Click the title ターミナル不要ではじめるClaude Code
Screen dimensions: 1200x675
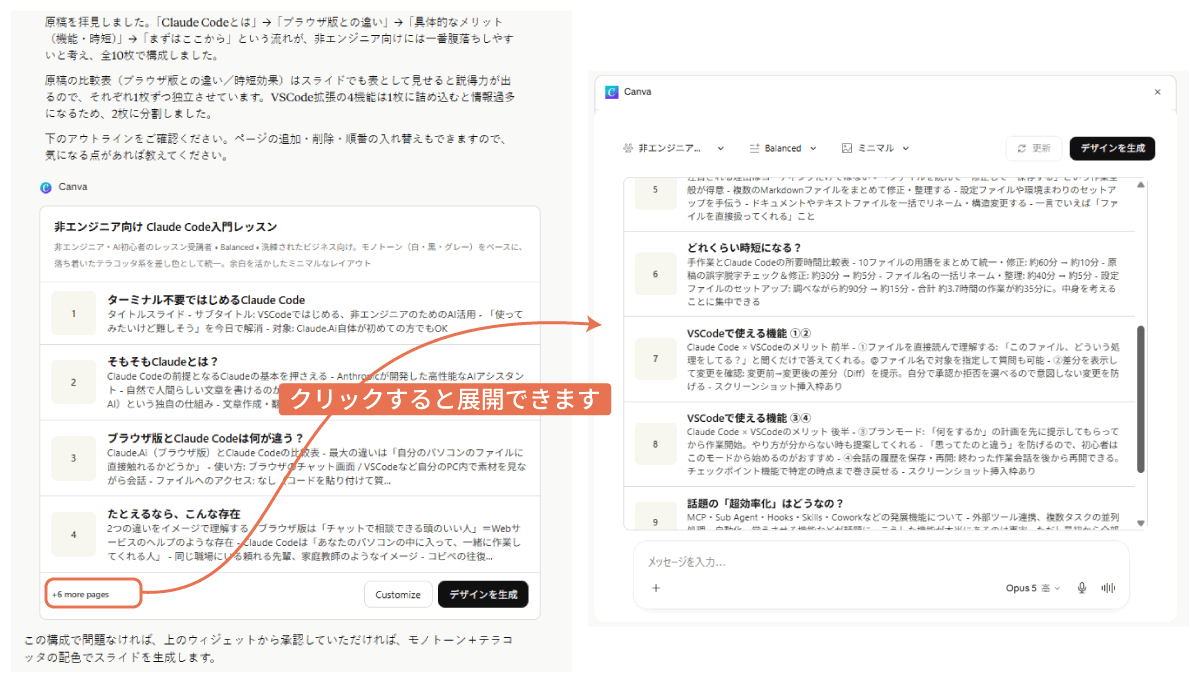click(x=206, y=300)
